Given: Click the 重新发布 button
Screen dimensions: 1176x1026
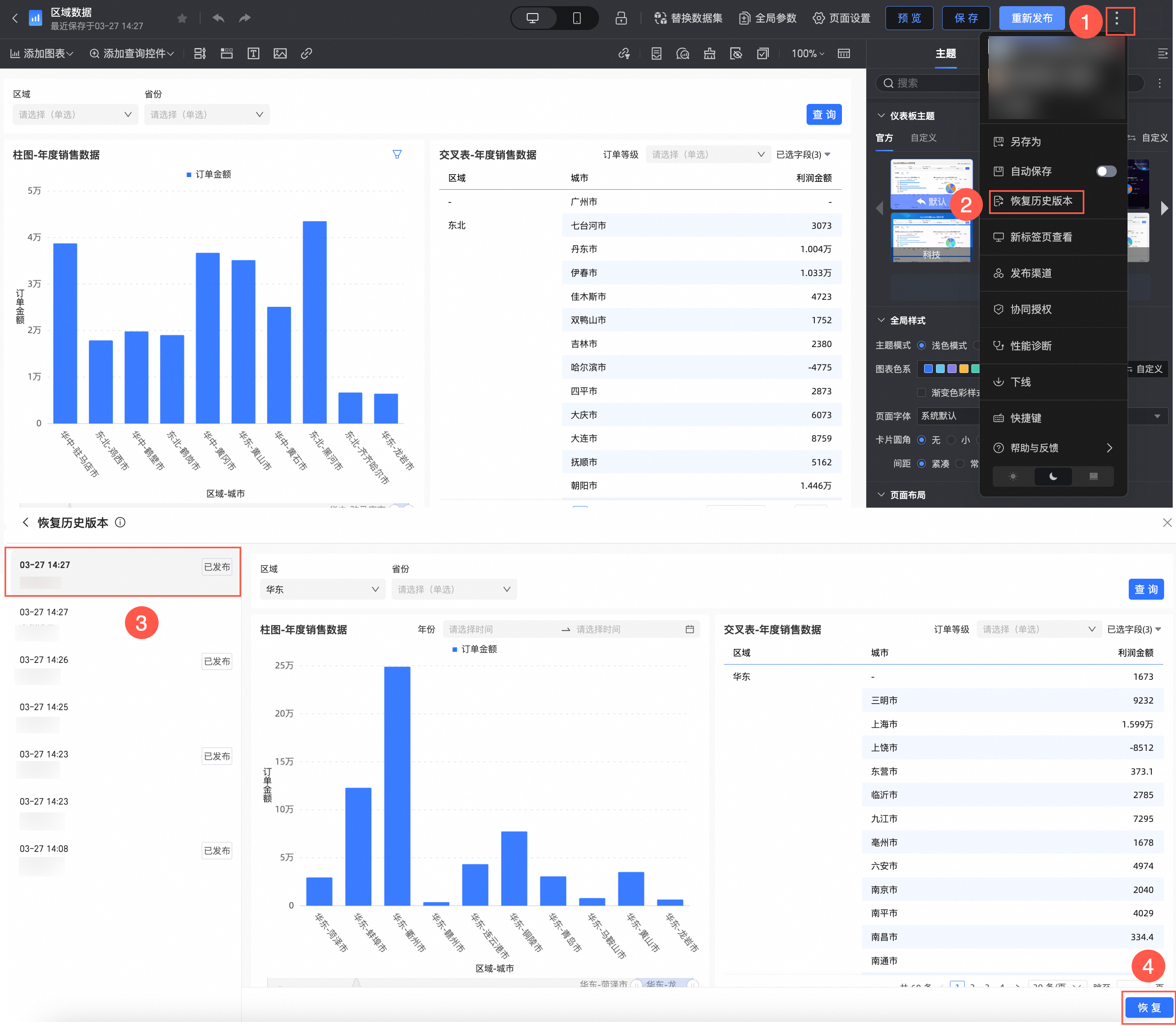Looking at the screenshot, I should pyautogui.click(x=1031, y=18).
